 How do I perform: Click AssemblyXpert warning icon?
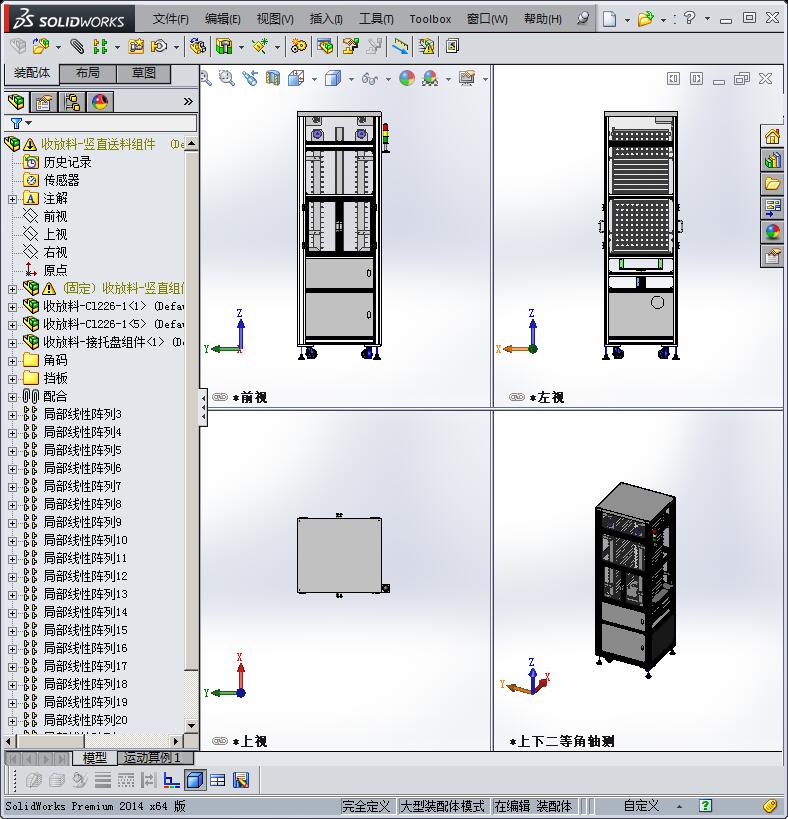(427, 46)
